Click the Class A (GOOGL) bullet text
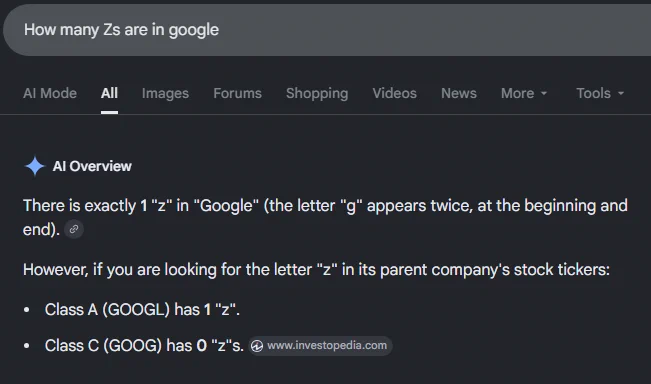The width and height of the screenshot is (651, 384). tap(142, 310)
